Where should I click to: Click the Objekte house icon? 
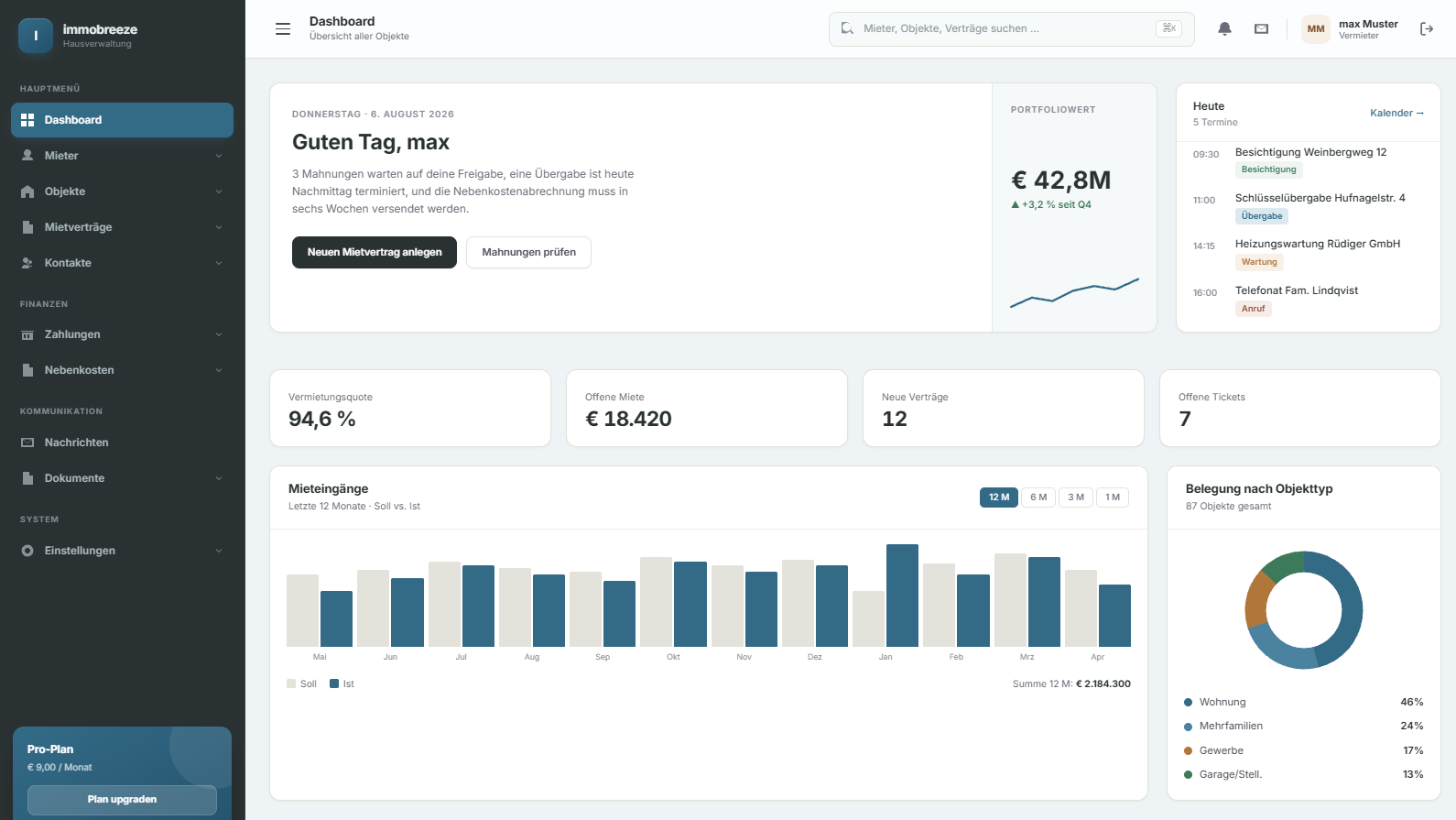27,191
